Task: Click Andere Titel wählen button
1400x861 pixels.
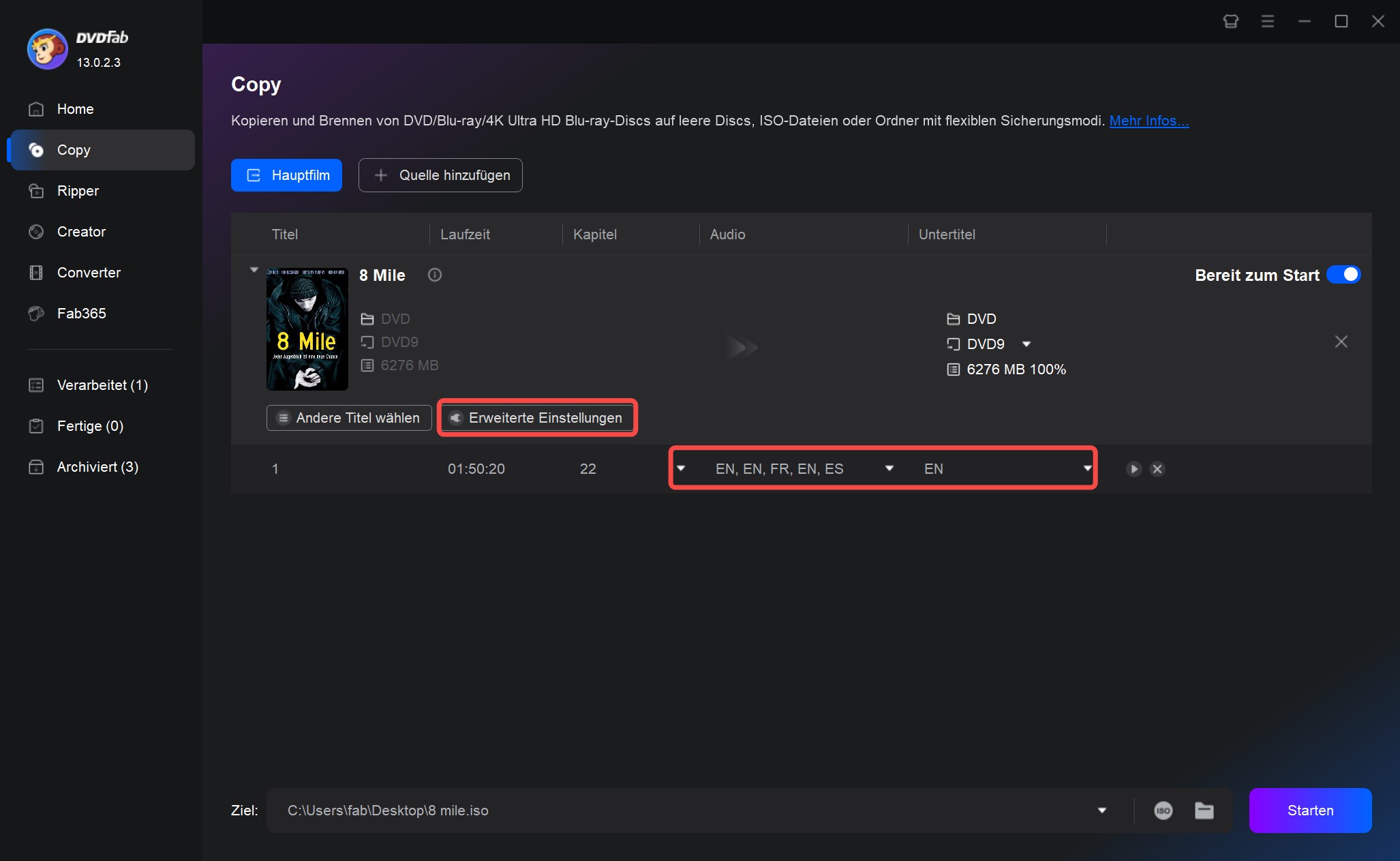Action: [x=349, y=418]
